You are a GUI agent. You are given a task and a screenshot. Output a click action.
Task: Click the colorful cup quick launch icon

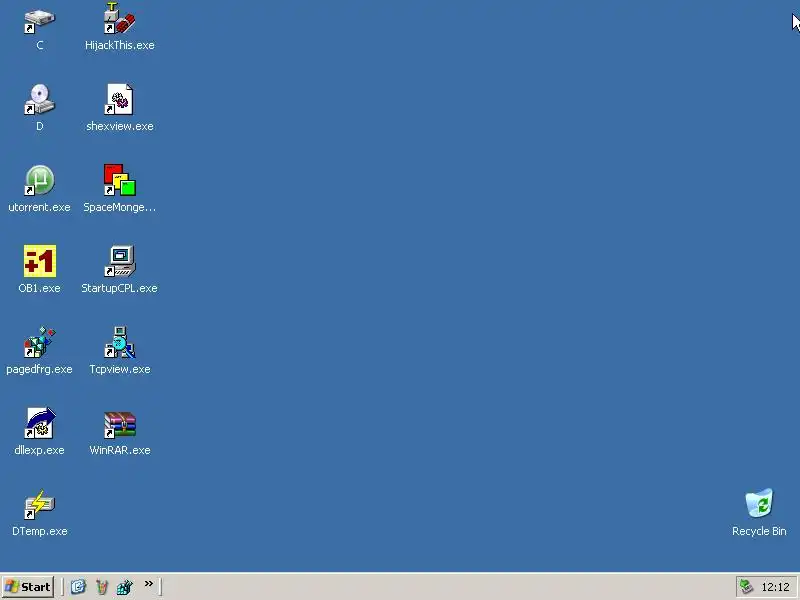[102, 587]
